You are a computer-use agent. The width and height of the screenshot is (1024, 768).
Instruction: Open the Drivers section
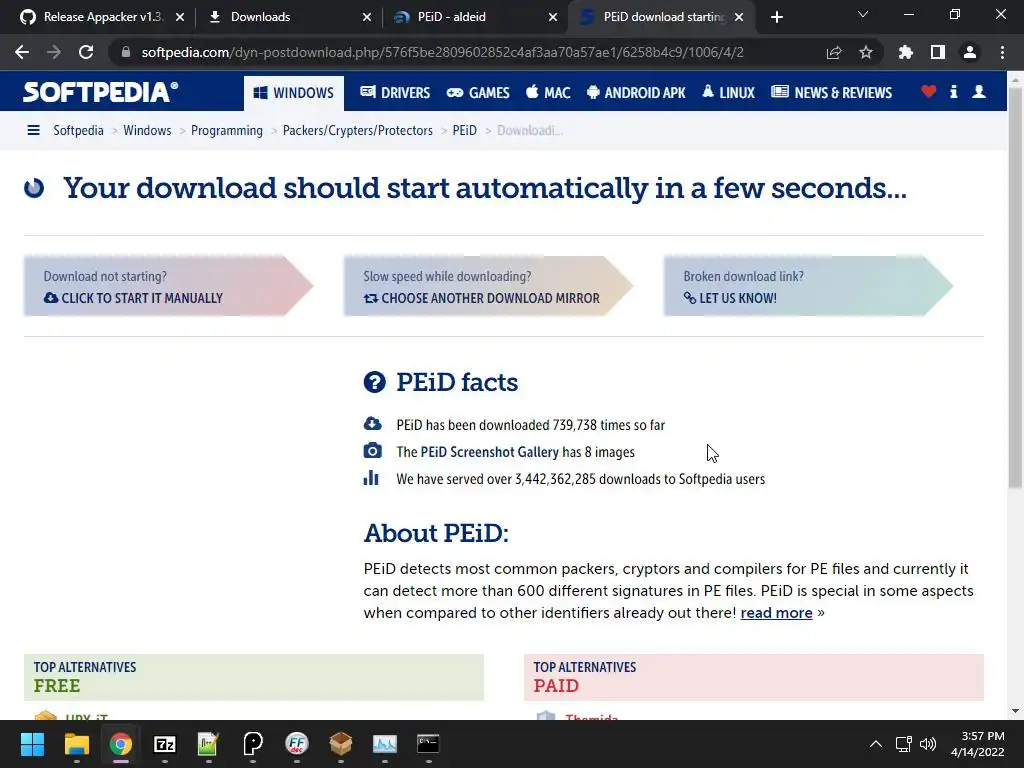point(395,93)
